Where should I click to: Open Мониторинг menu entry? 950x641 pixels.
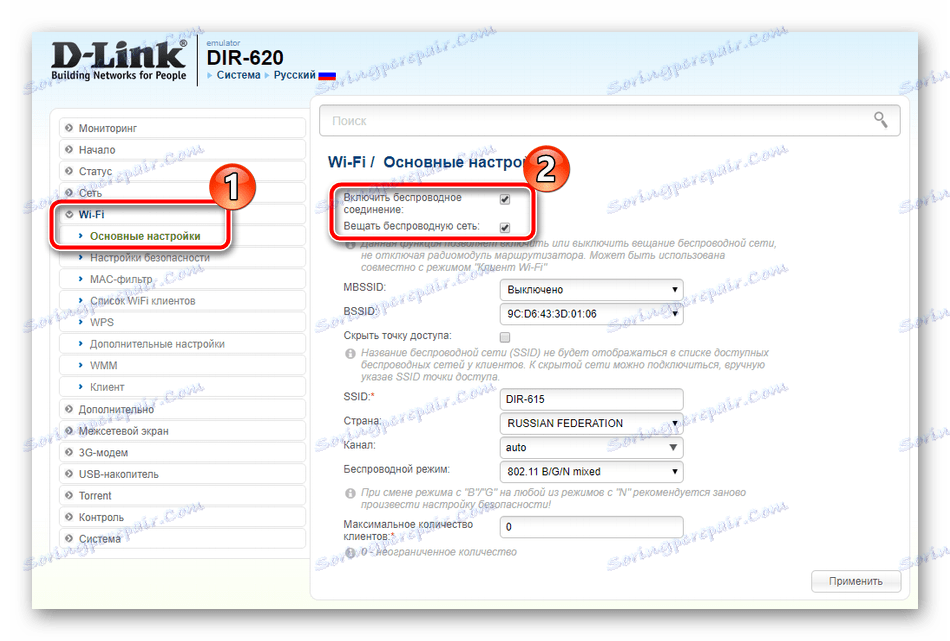click(x=182, y=128)
